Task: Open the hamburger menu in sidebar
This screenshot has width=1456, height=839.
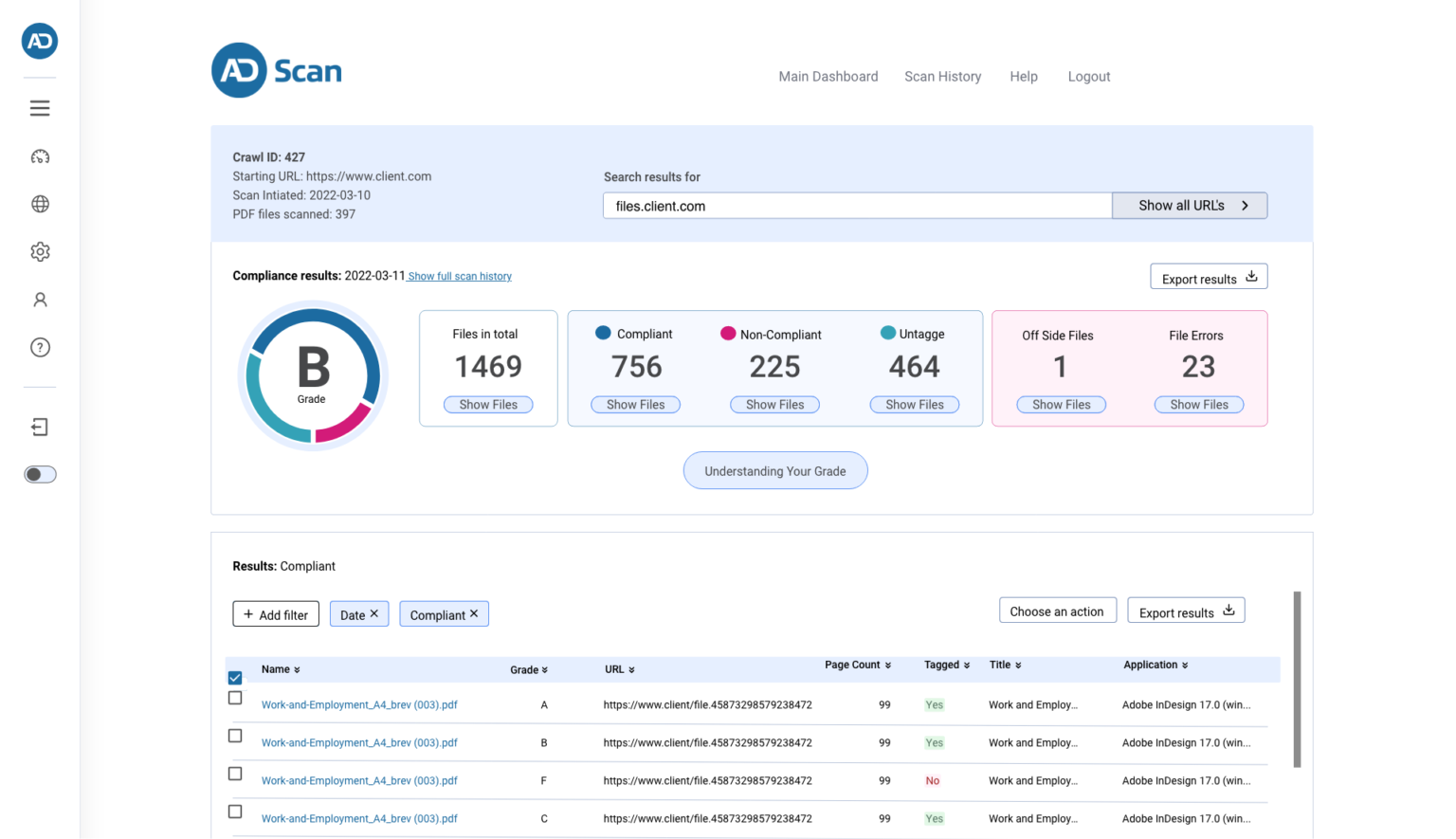Action: (x=40, y=108)
